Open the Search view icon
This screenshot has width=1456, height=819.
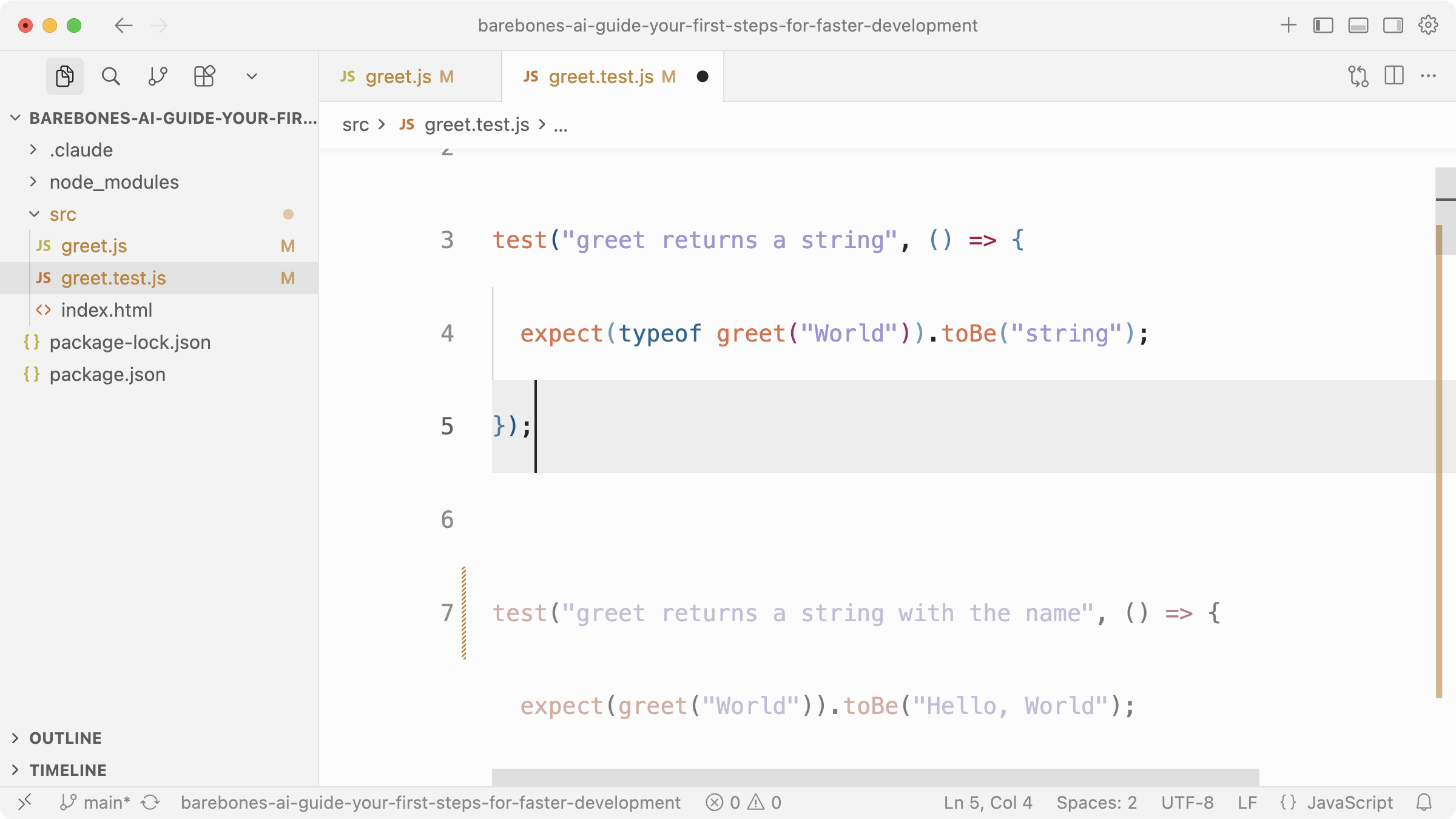coord(110,76)
